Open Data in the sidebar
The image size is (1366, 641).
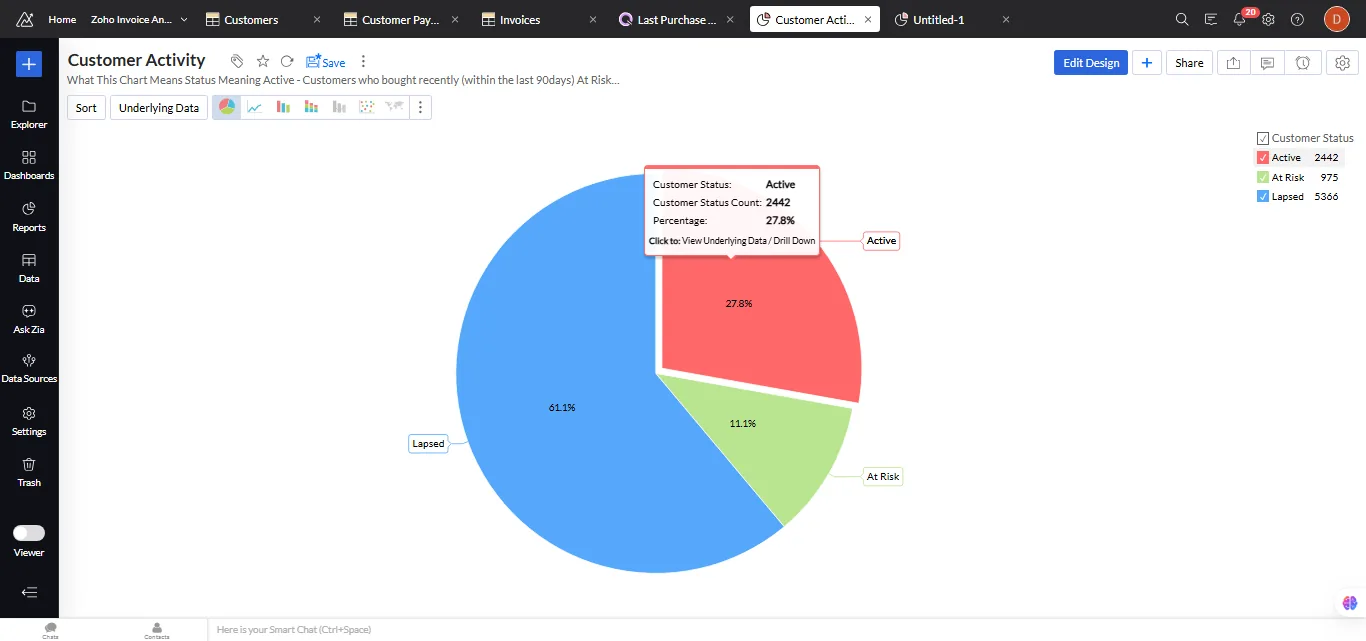coord(29,268)
